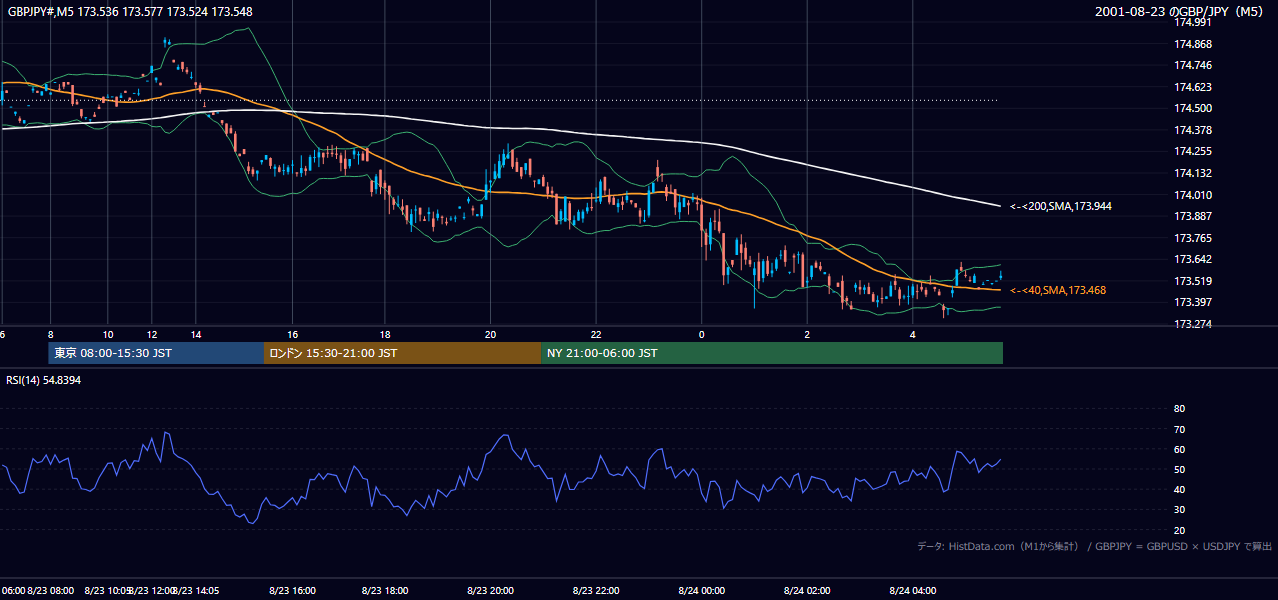1278x600 pixels.
Task: Click the 173.765 price axis label
Action: [1192, 238]
